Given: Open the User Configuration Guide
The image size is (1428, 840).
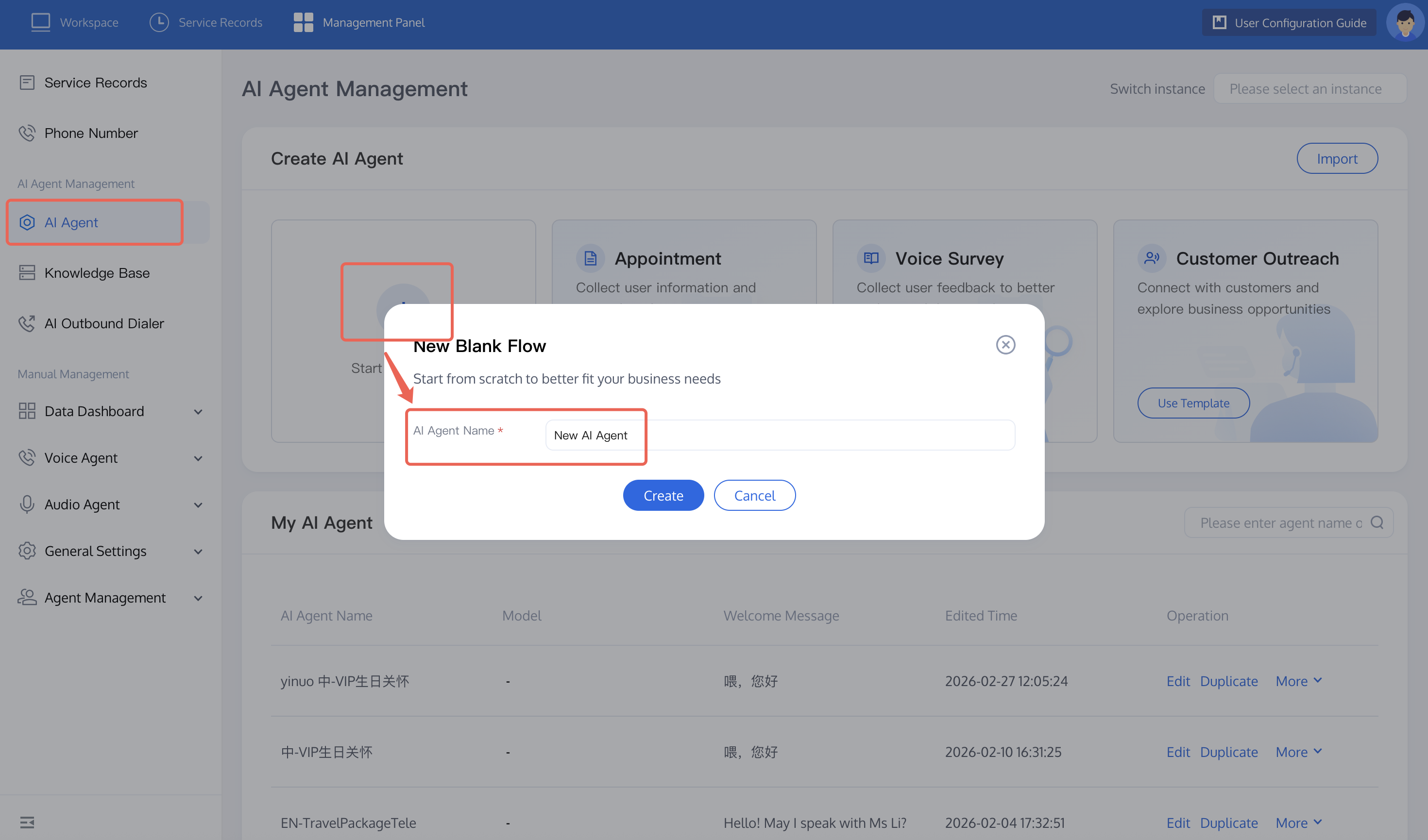Looking at the screenshot, I should point(1289,23).
